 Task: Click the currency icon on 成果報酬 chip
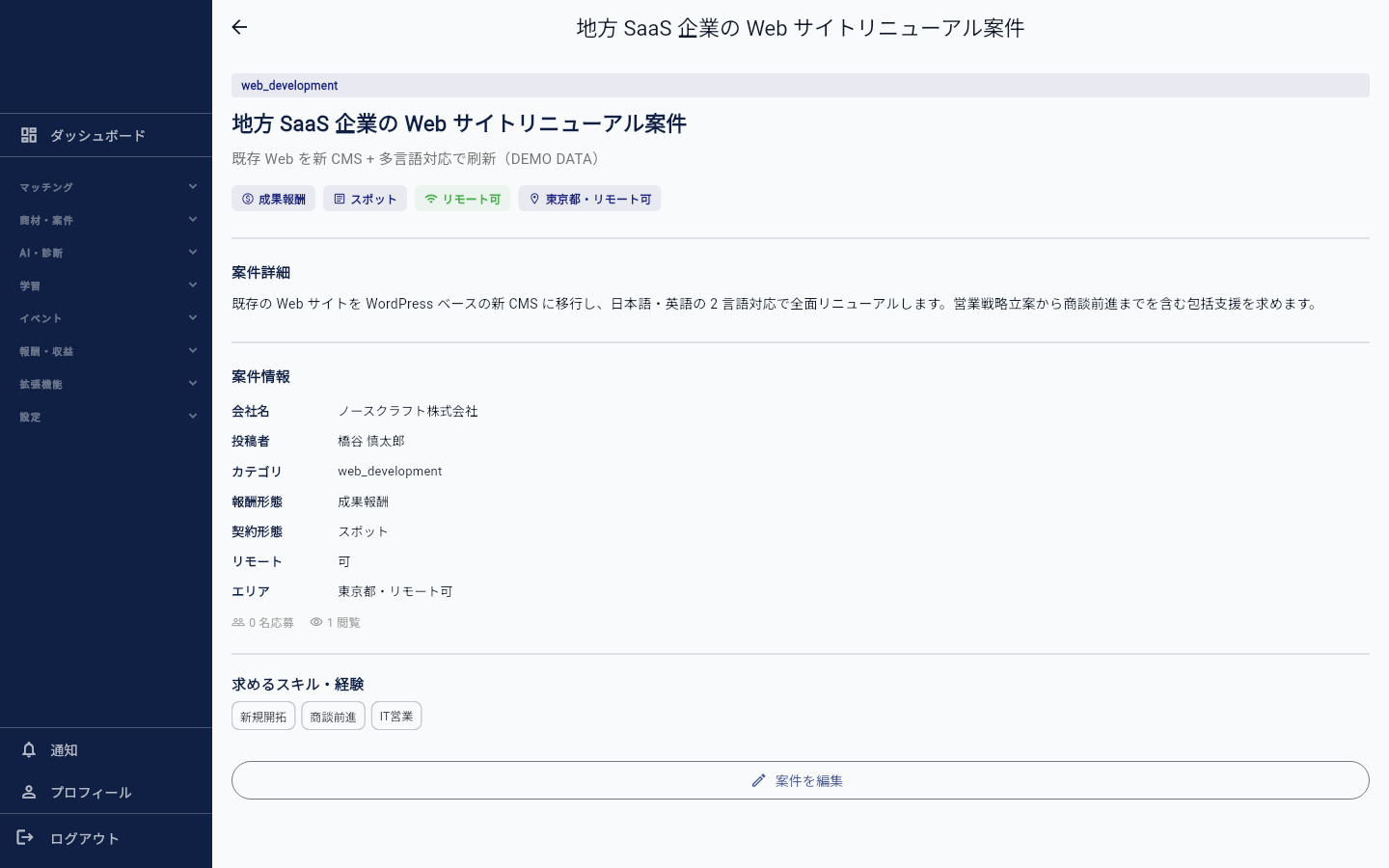248,199
